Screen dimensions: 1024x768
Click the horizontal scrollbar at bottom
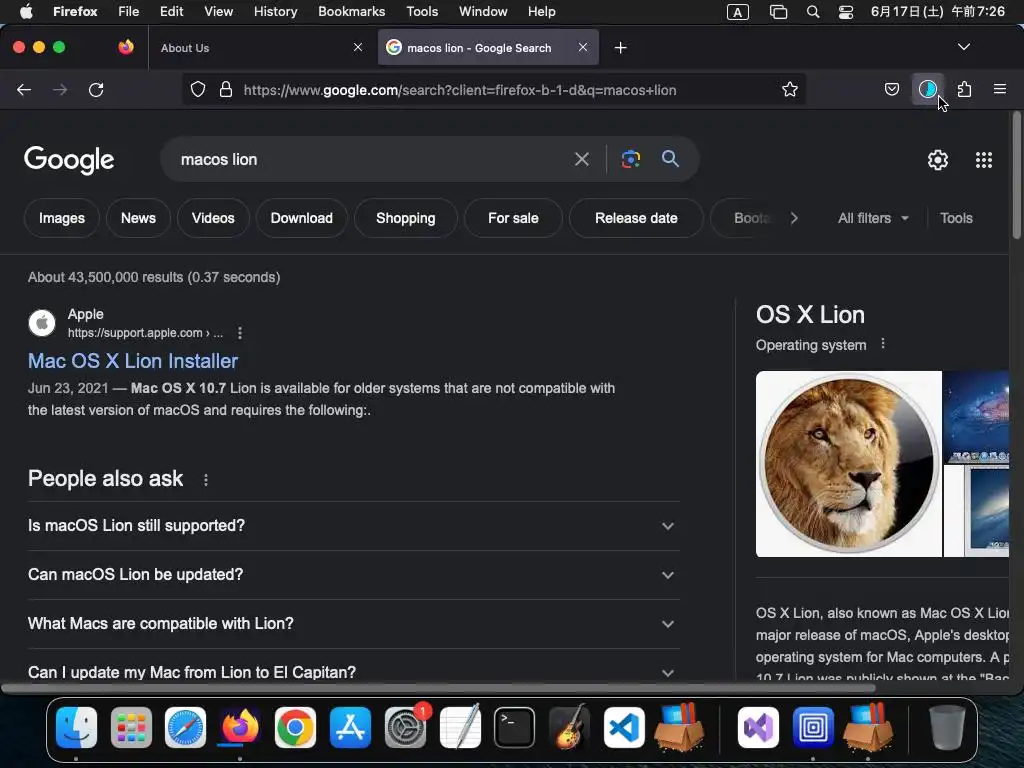coord(438,688)
